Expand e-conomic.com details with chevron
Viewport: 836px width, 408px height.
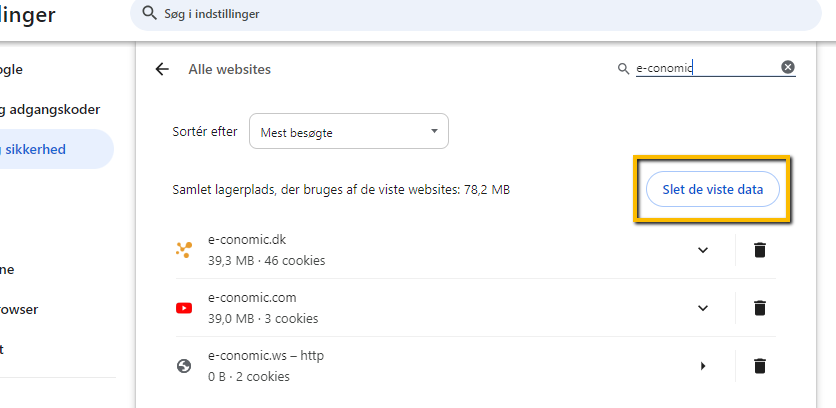[x=703, y=308]
